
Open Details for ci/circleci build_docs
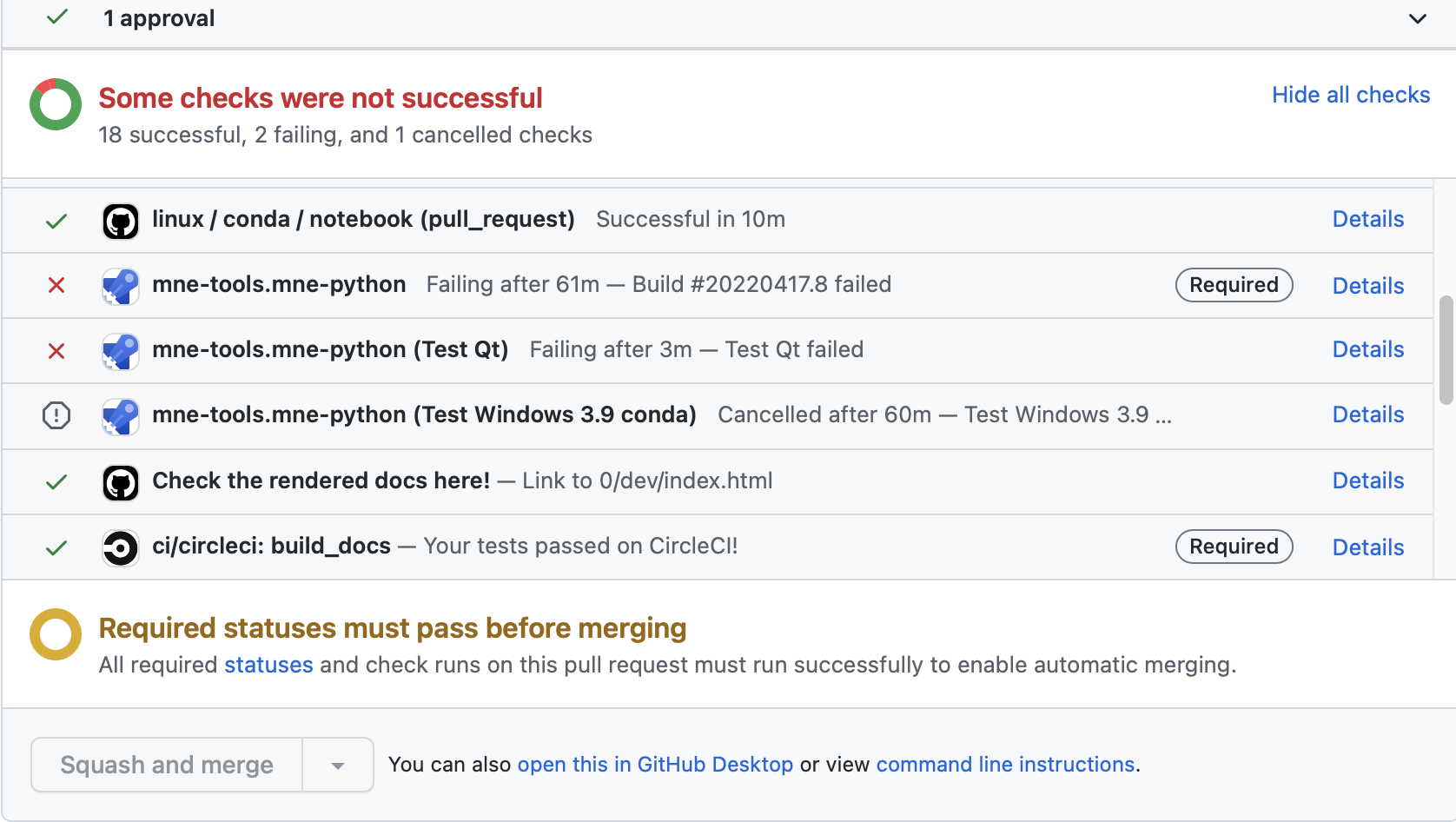point(1367,547)
